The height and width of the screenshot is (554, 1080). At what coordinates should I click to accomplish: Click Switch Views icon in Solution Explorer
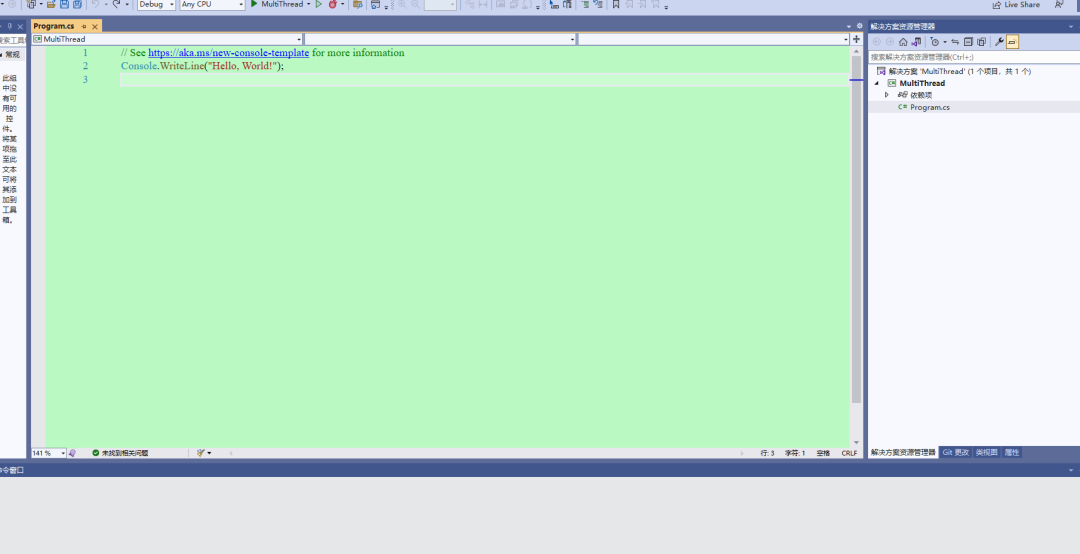tap(916, 42)
